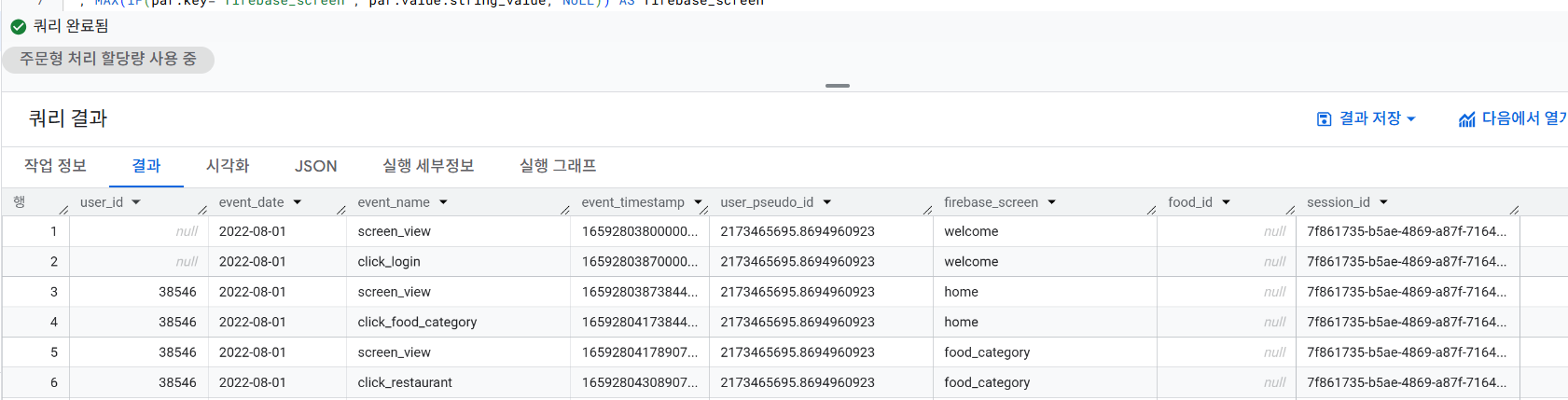The image size is (1568, 400).
Task: Open the 시각화 tab
Action: point(228,166)
